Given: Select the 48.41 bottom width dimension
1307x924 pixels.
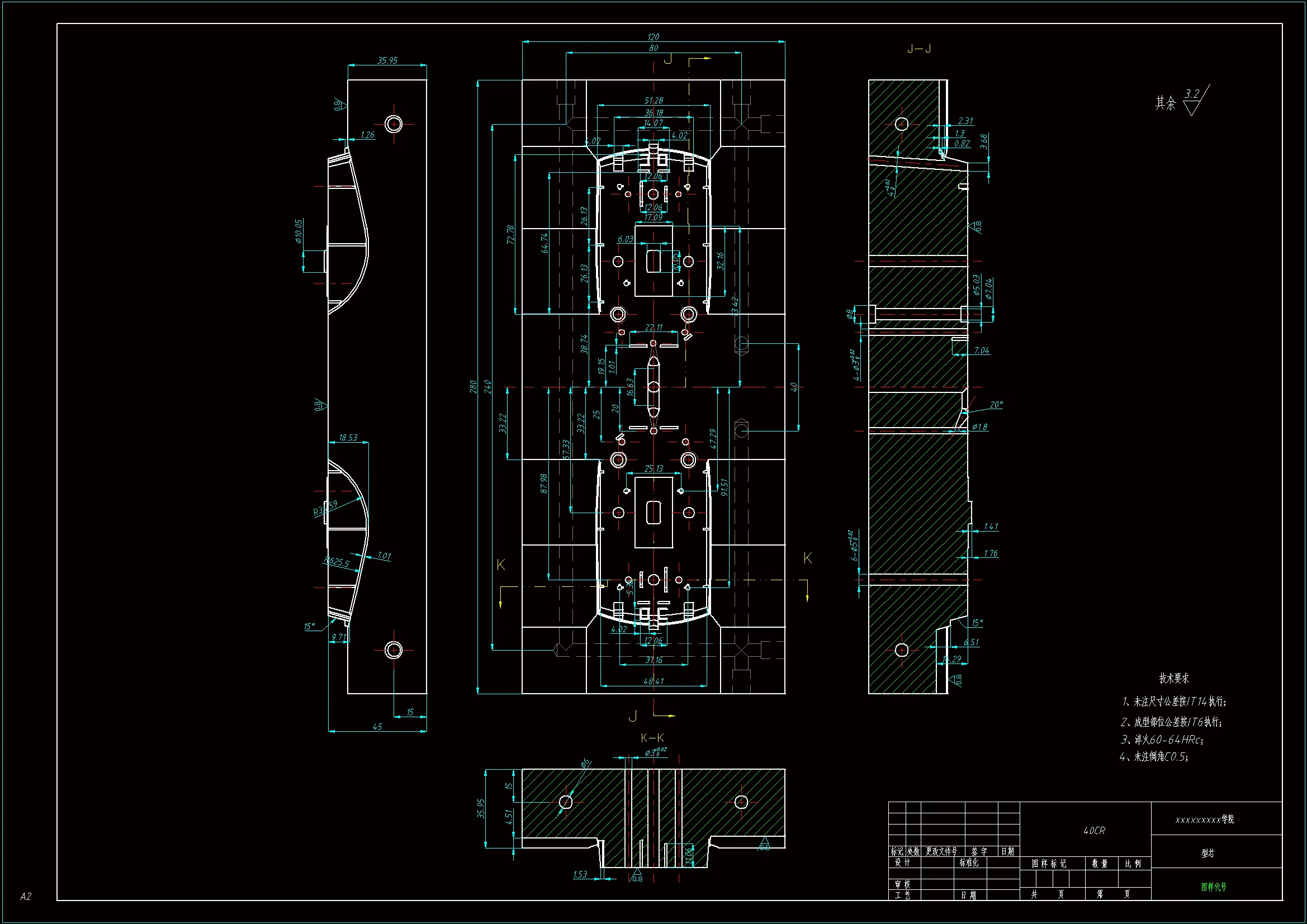Looking at the screenshot, I should (653, 681).
